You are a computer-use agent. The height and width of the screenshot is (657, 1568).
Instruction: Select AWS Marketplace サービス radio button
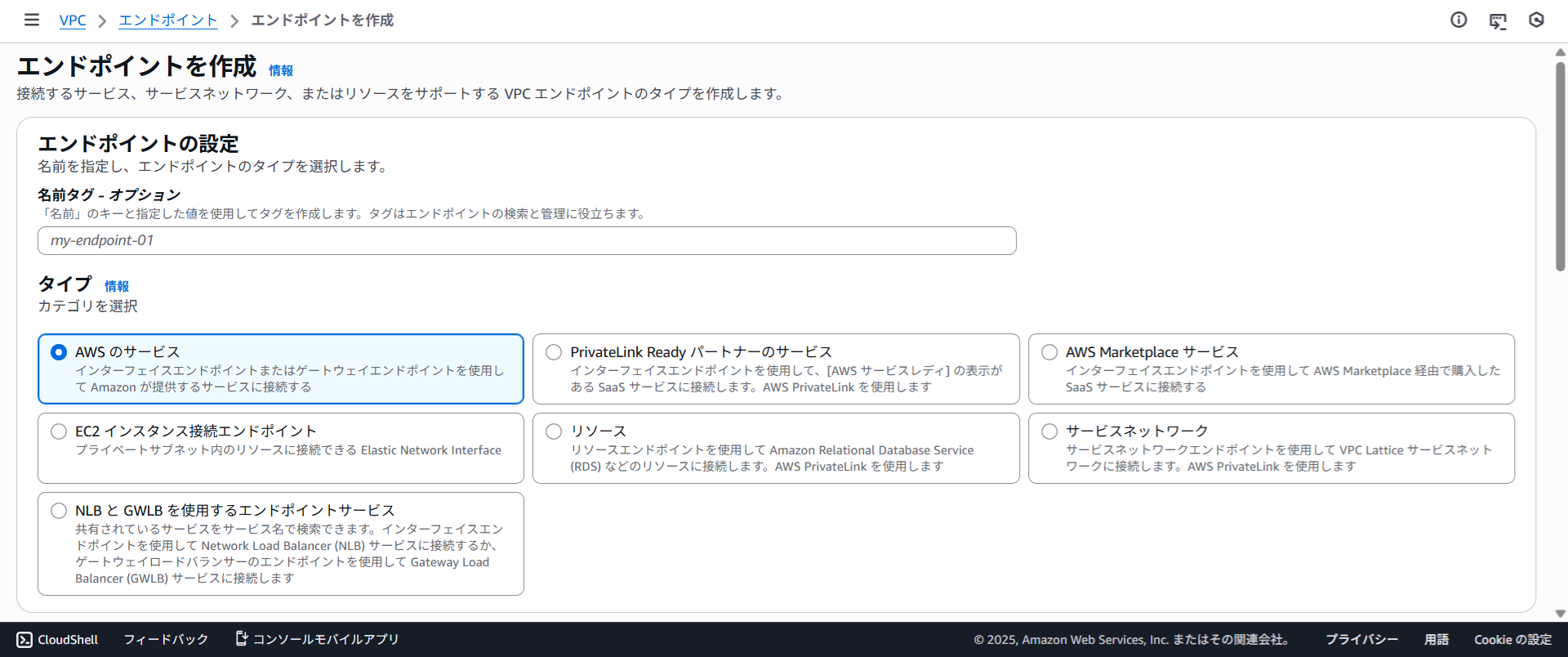[x=1049, y=352]
